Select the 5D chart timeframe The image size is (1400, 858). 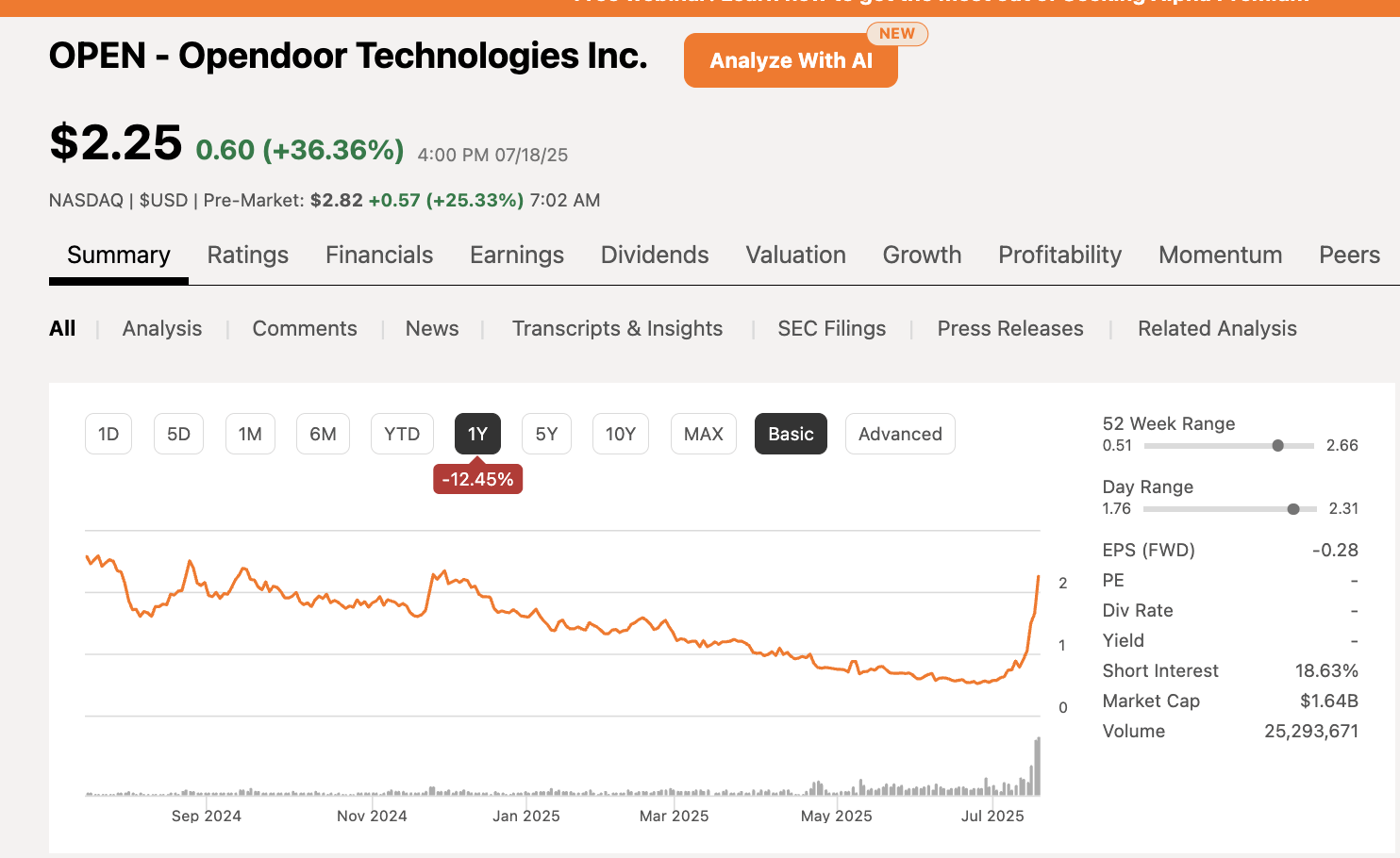[x=178, y=434]
